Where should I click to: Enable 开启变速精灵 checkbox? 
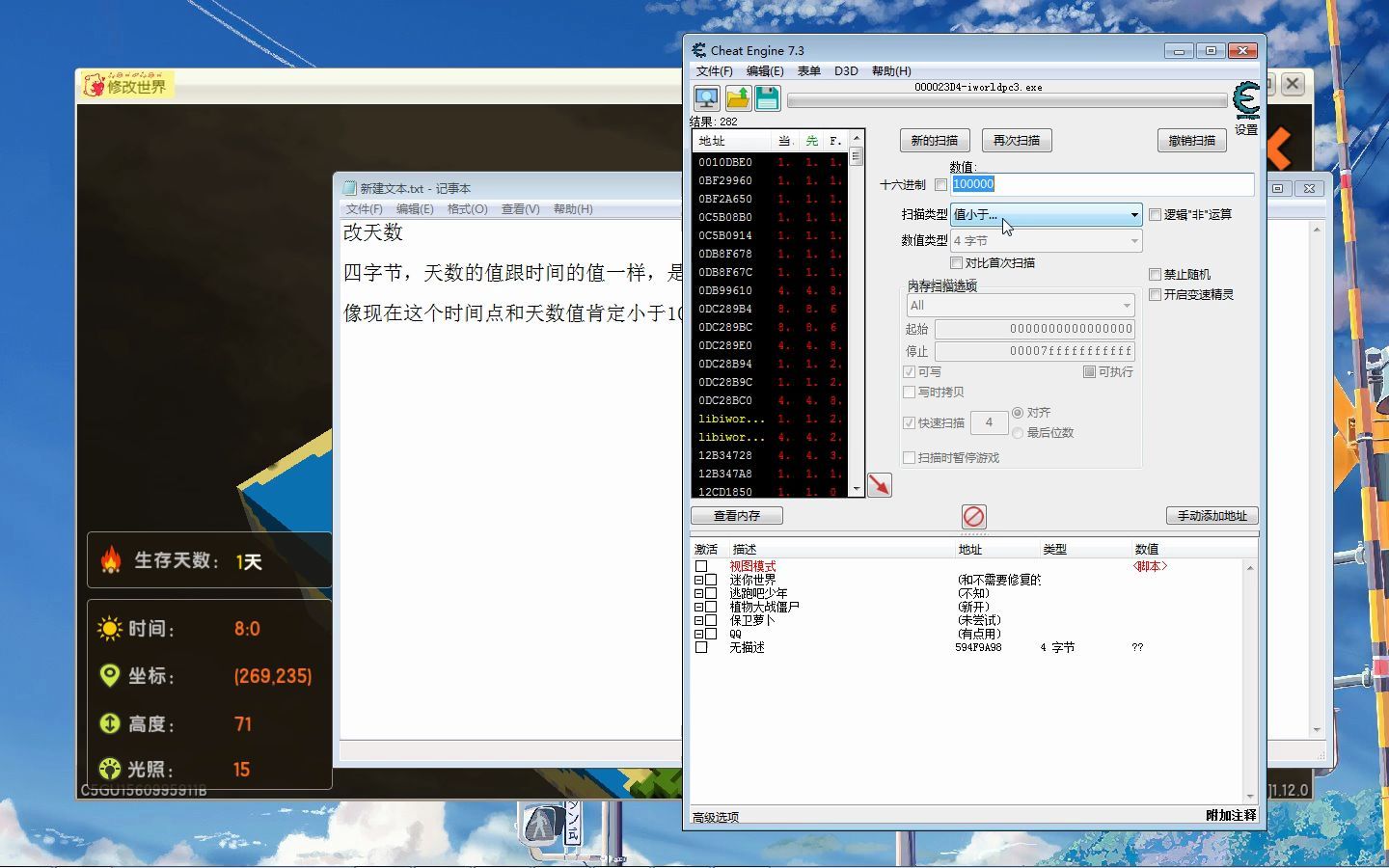tap(1155, 294)
